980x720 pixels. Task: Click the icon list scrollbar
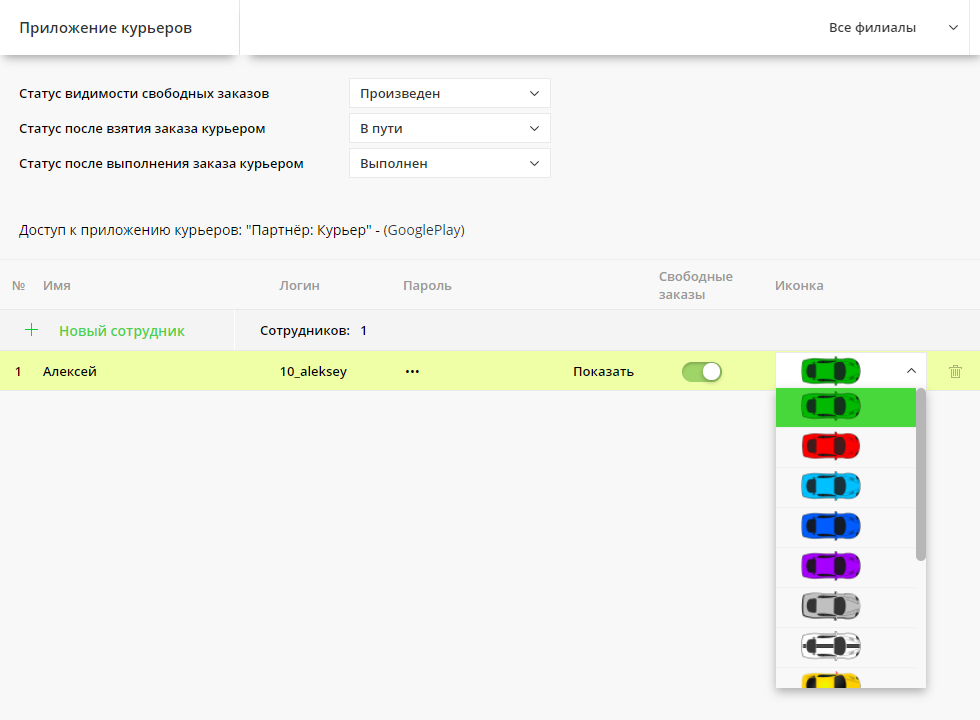click(921, 475)
